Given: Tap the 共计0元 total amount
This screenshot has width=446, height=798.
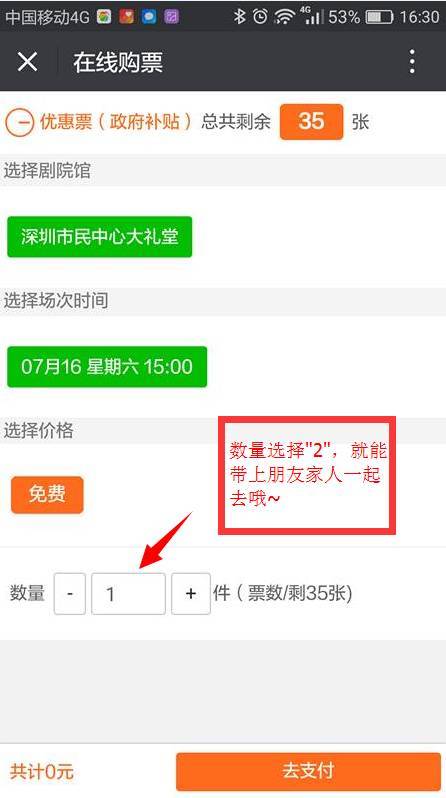Looking at the screenshot, I should pos(42,772).
